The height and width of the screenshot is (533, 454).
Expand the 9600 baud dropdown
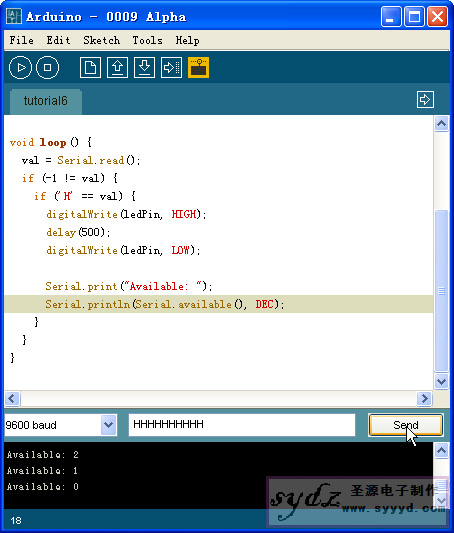(x=108, y=425)
